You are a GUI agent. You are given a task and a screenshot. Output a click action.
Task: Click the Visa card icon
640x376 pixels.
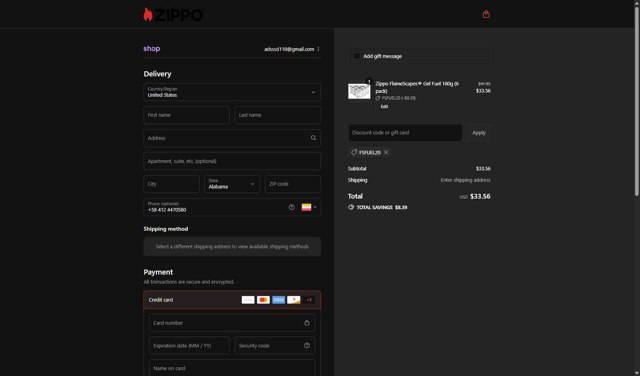pyautogui.click(x=248, y=300)
